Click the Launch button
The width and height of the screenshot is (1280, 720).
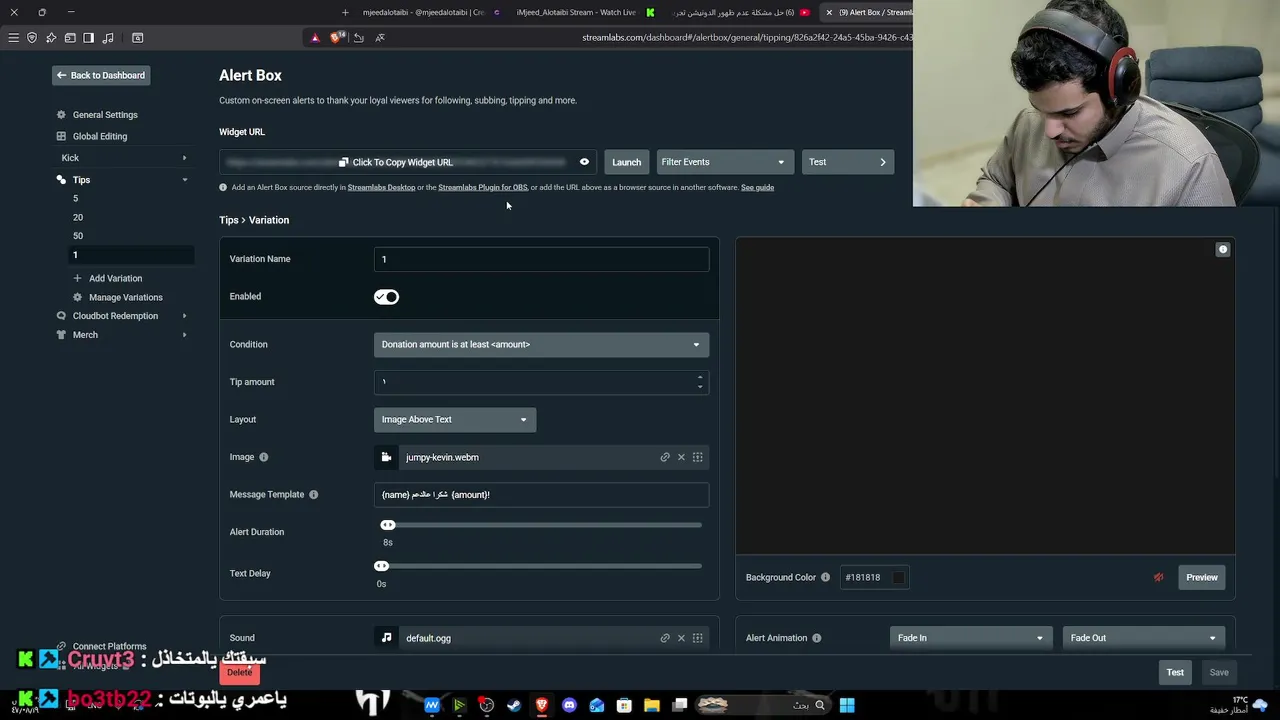(626, 162)
